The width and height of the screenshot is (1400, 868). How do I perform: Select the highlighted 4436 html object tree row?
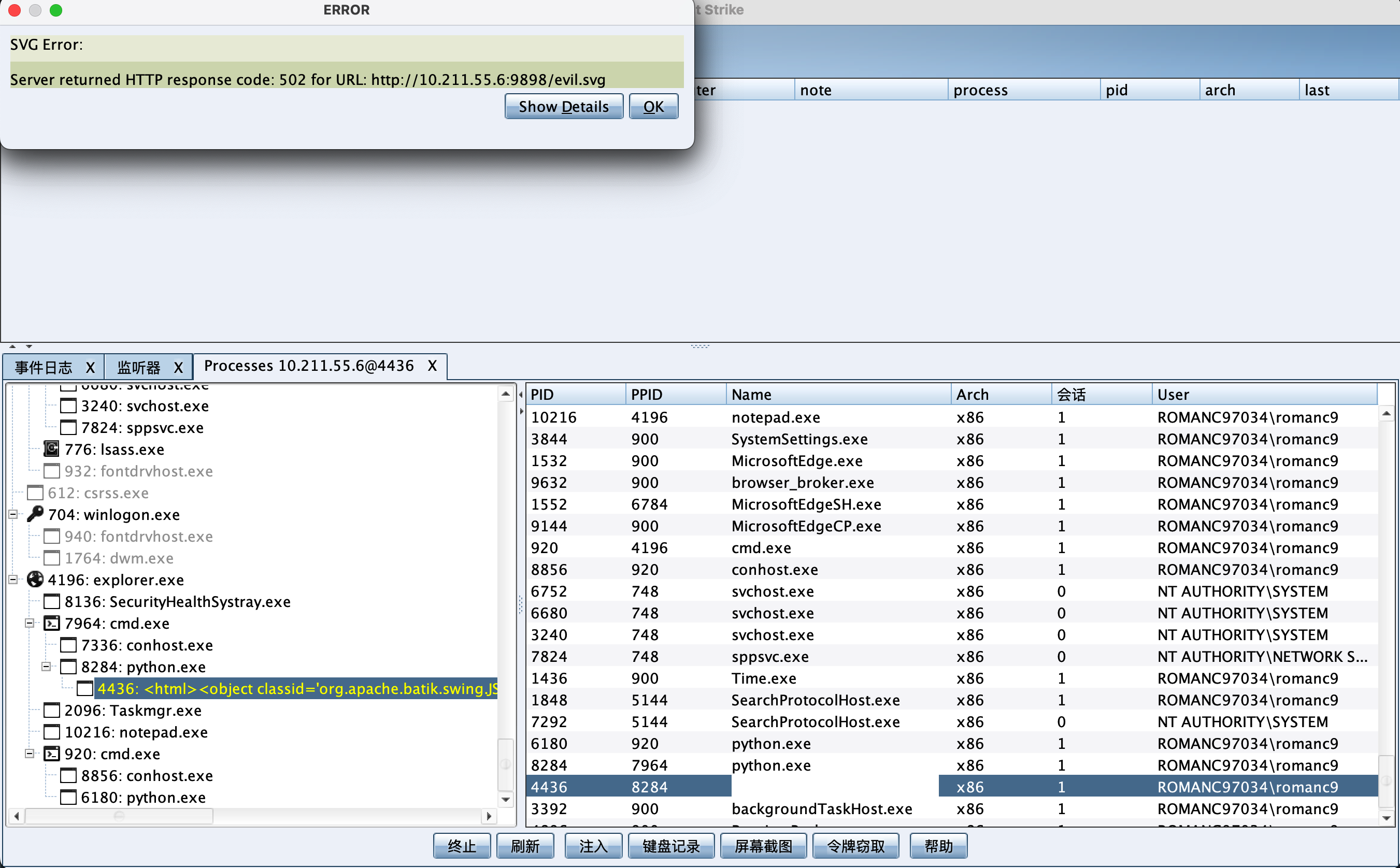(296, 688)
